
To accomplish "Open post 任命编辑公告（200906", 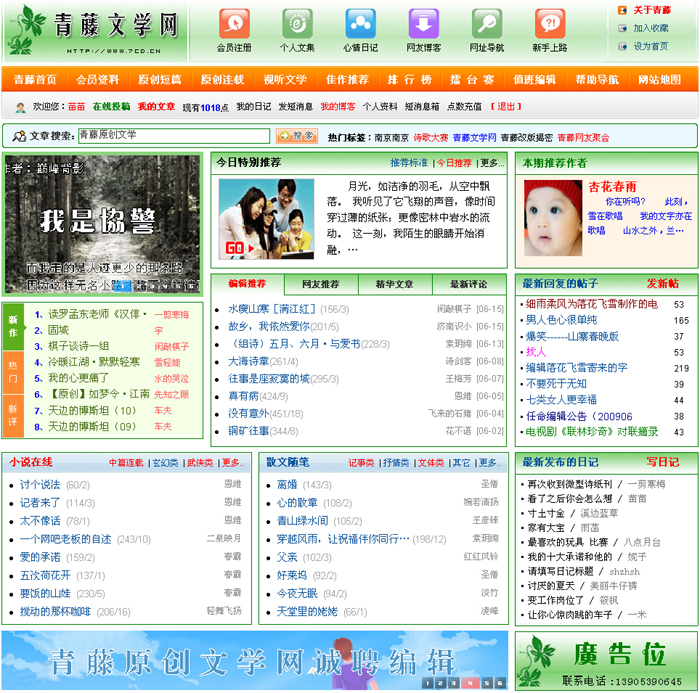I will [579, 416].
